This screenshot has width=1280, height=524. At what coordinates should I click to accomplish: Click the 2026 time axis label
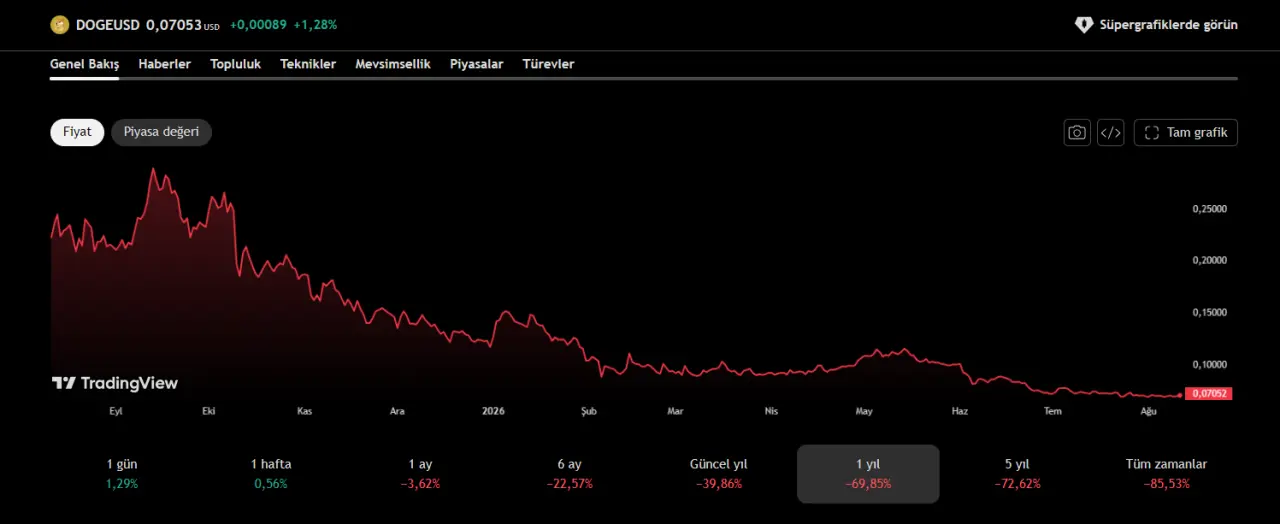(493, 411)
